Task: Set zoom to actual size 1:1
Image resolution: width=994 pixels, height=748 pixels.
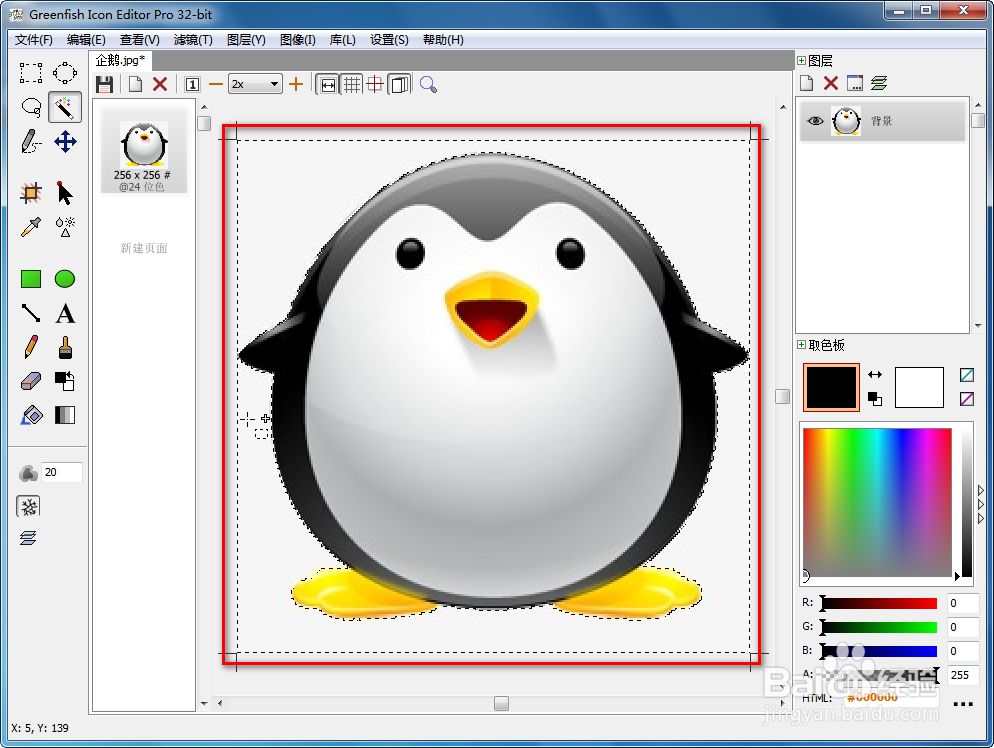Action: pos(192,84)
